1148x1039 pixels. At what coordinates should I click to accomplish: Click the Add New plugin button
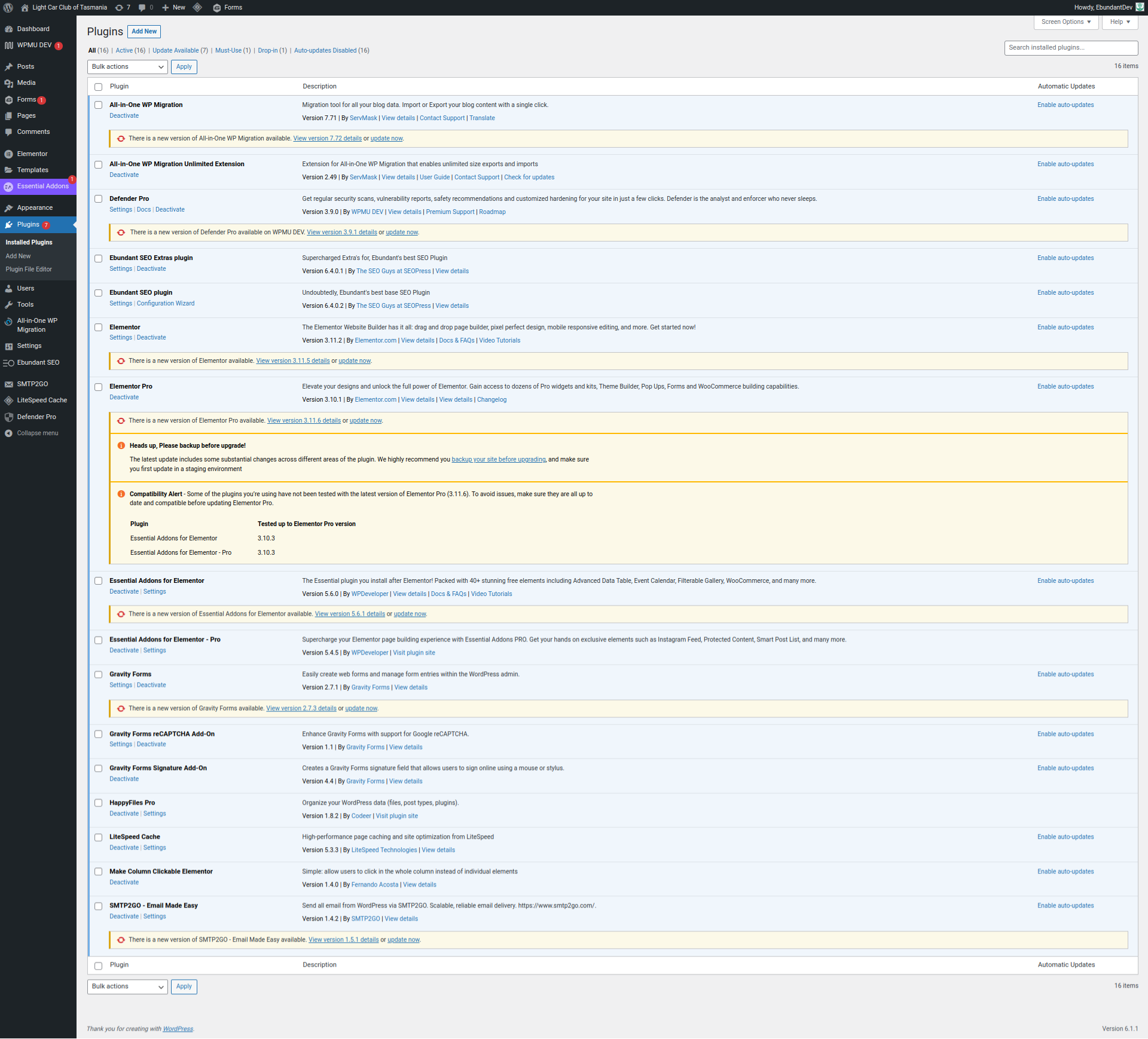coord(144,32)
